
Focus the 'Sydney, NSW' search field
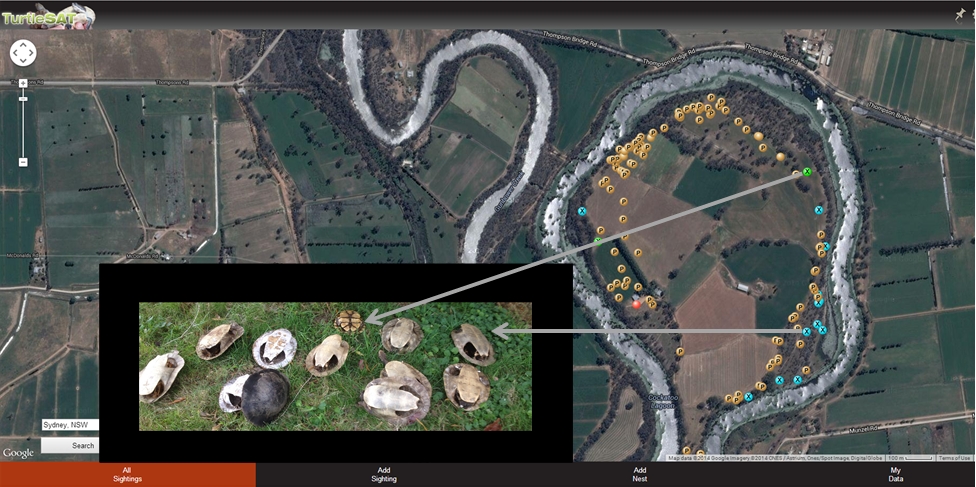click(x=69, y=425)
